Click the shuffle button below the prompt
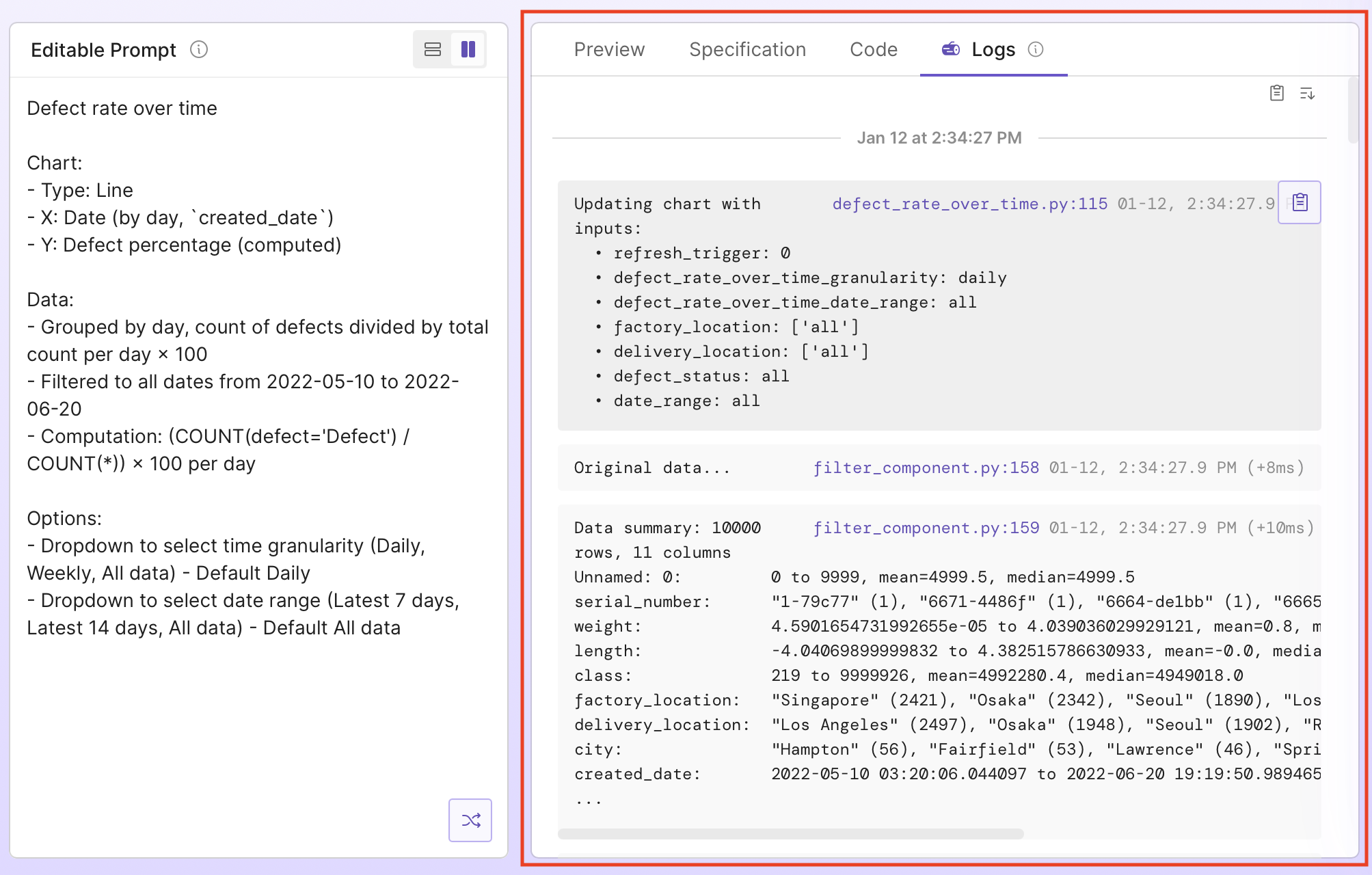Image resolution: width=1372 pixels, height=875 pixels. point(470,820)
